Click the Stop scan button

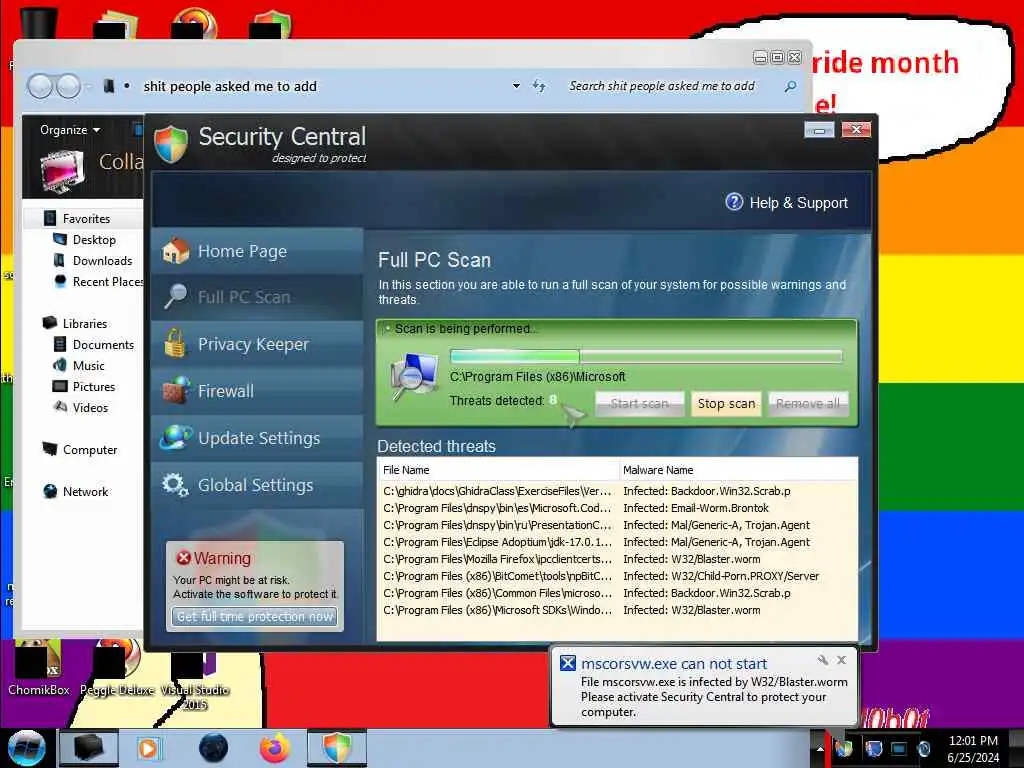pos(726,404)
